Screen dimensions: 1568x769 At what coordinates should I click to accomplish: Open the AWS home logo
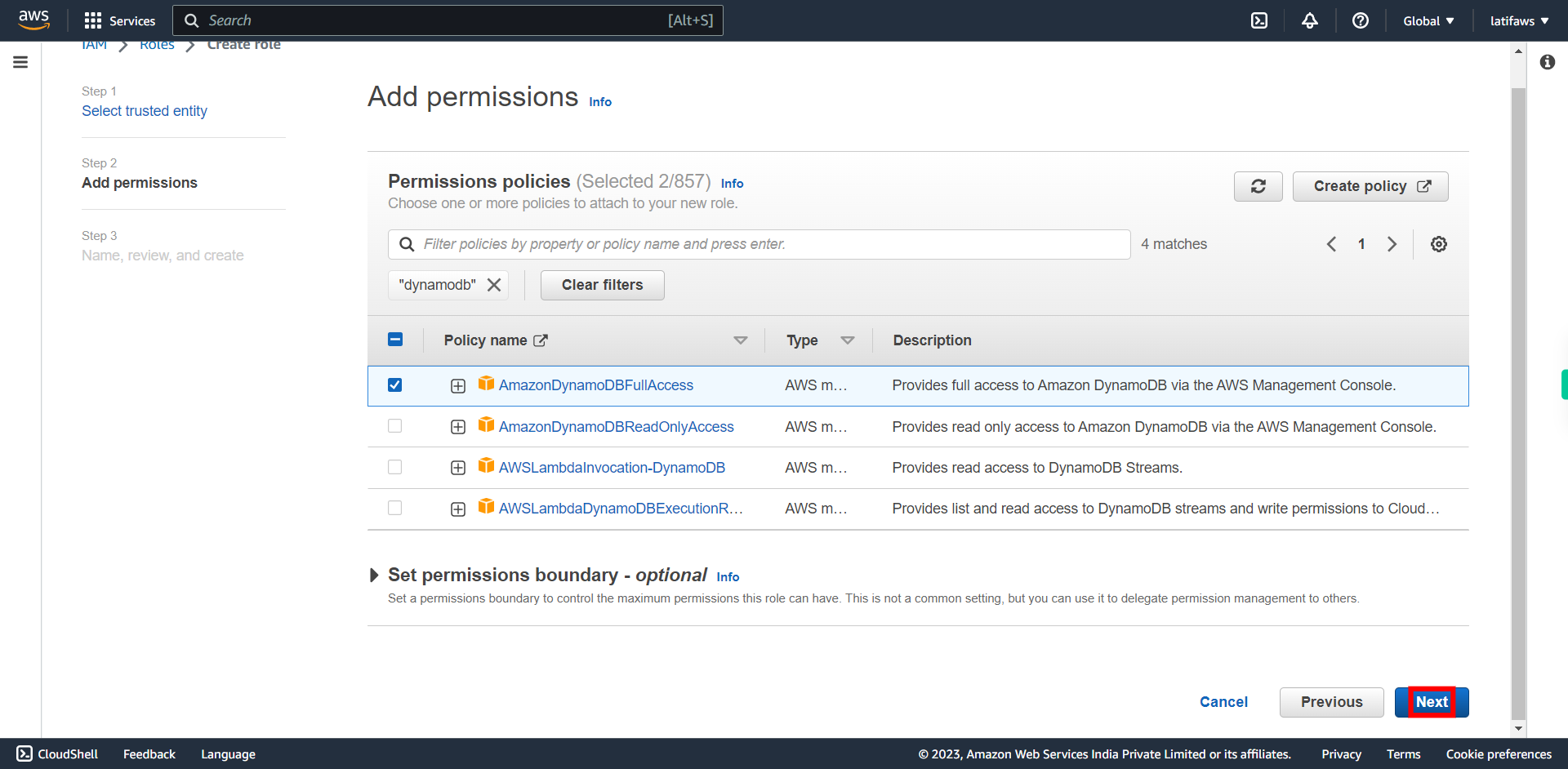(33, 20)
